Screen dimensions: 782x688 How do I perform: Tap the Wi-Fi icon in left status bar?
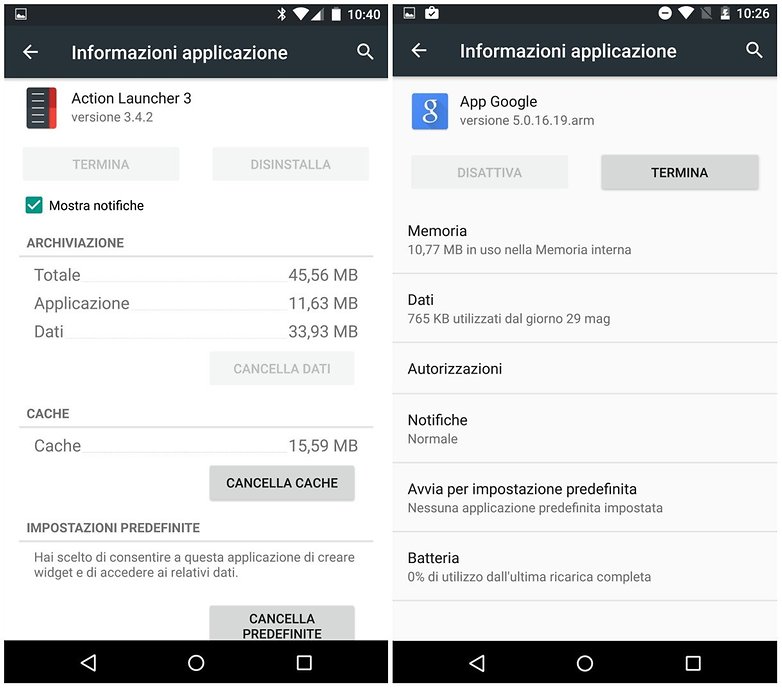[301, 14]
